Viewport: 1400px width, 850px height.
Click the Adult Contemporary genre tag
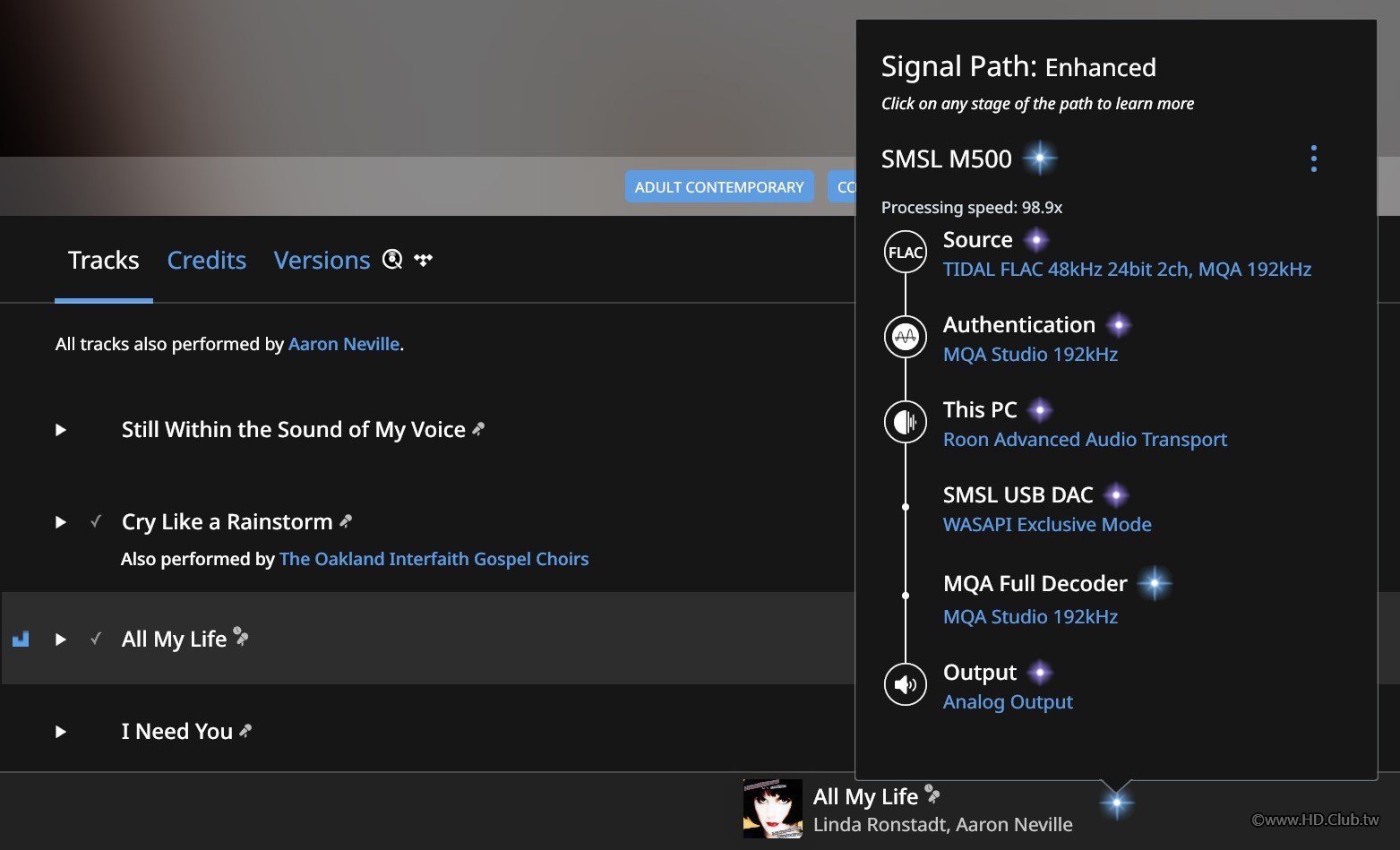719,187
